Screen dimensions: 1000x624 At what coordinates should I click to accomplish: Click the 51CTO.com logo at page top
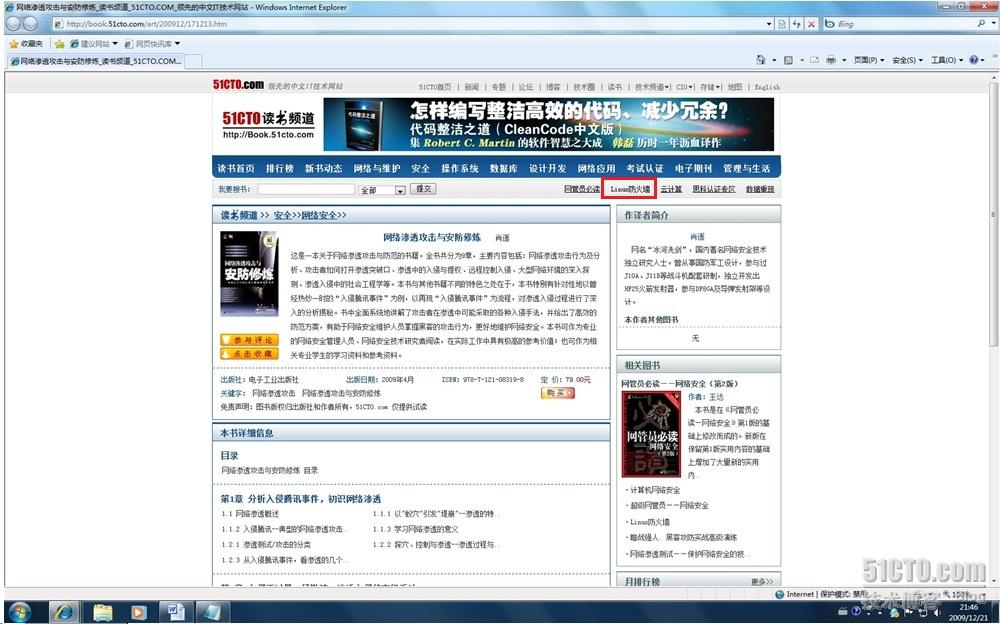[x=238, y=85]
